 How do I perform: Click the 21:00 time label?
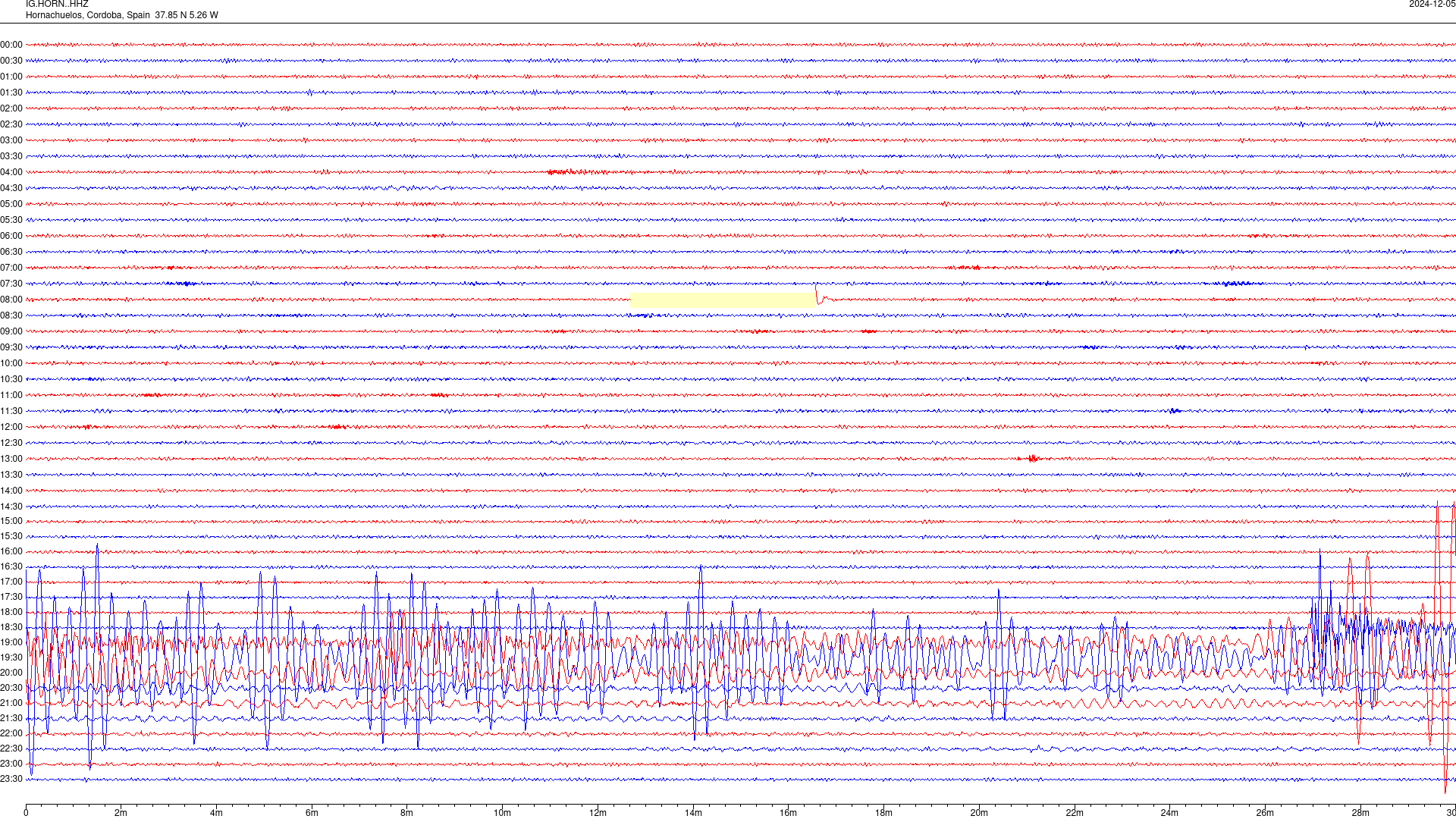11,703
